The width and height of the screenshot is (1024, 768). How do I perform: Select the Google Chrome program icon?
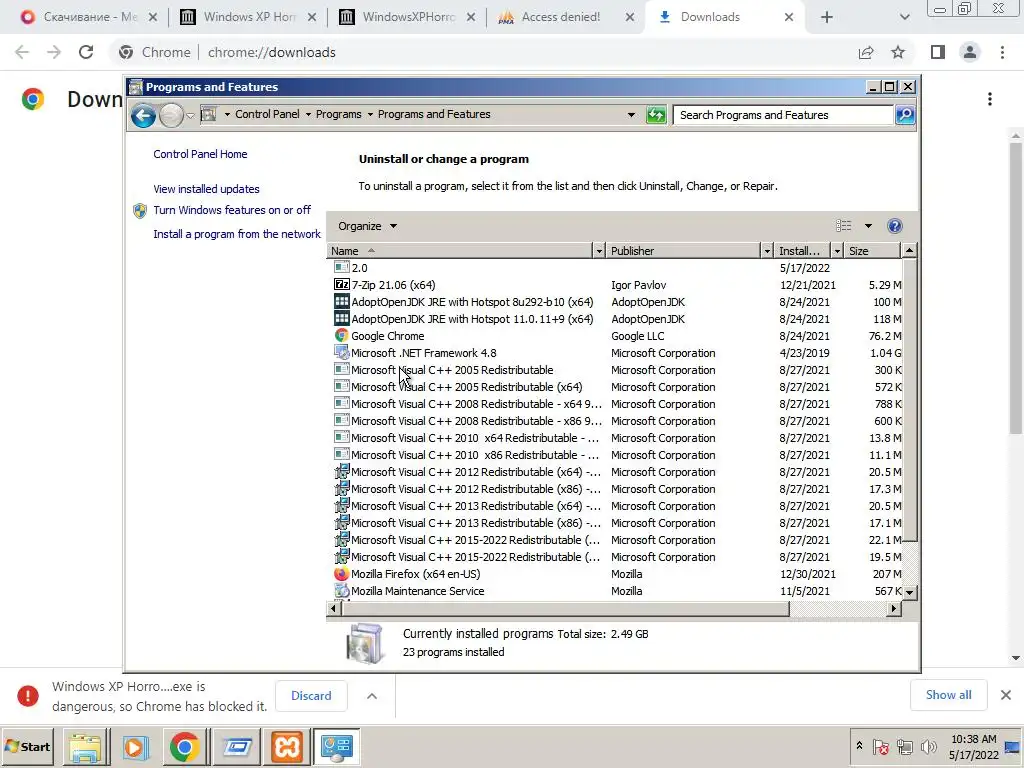(x=342, y=336)
